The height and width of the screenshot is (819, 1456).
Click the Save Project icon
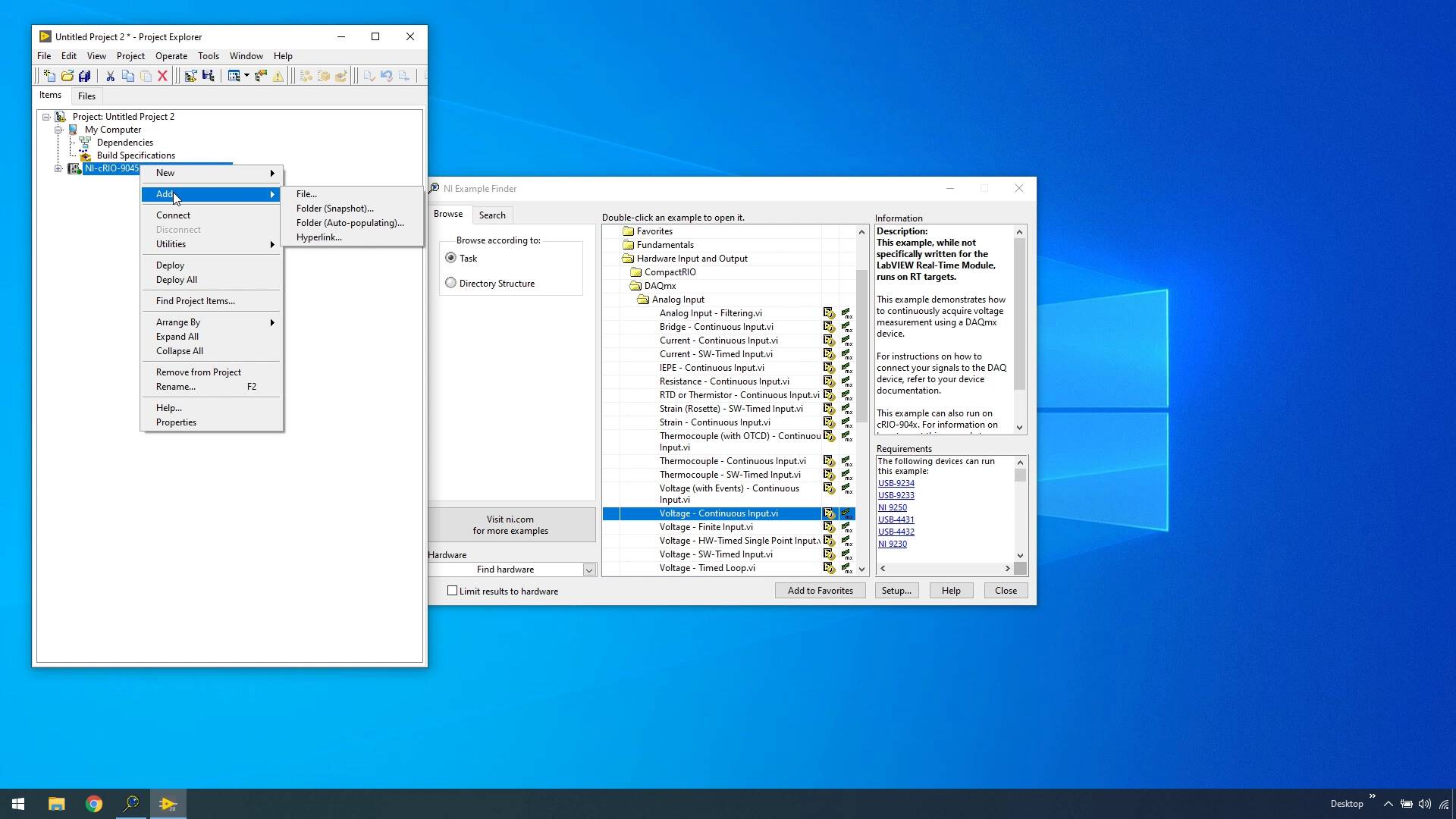click(x=85, y=76)
